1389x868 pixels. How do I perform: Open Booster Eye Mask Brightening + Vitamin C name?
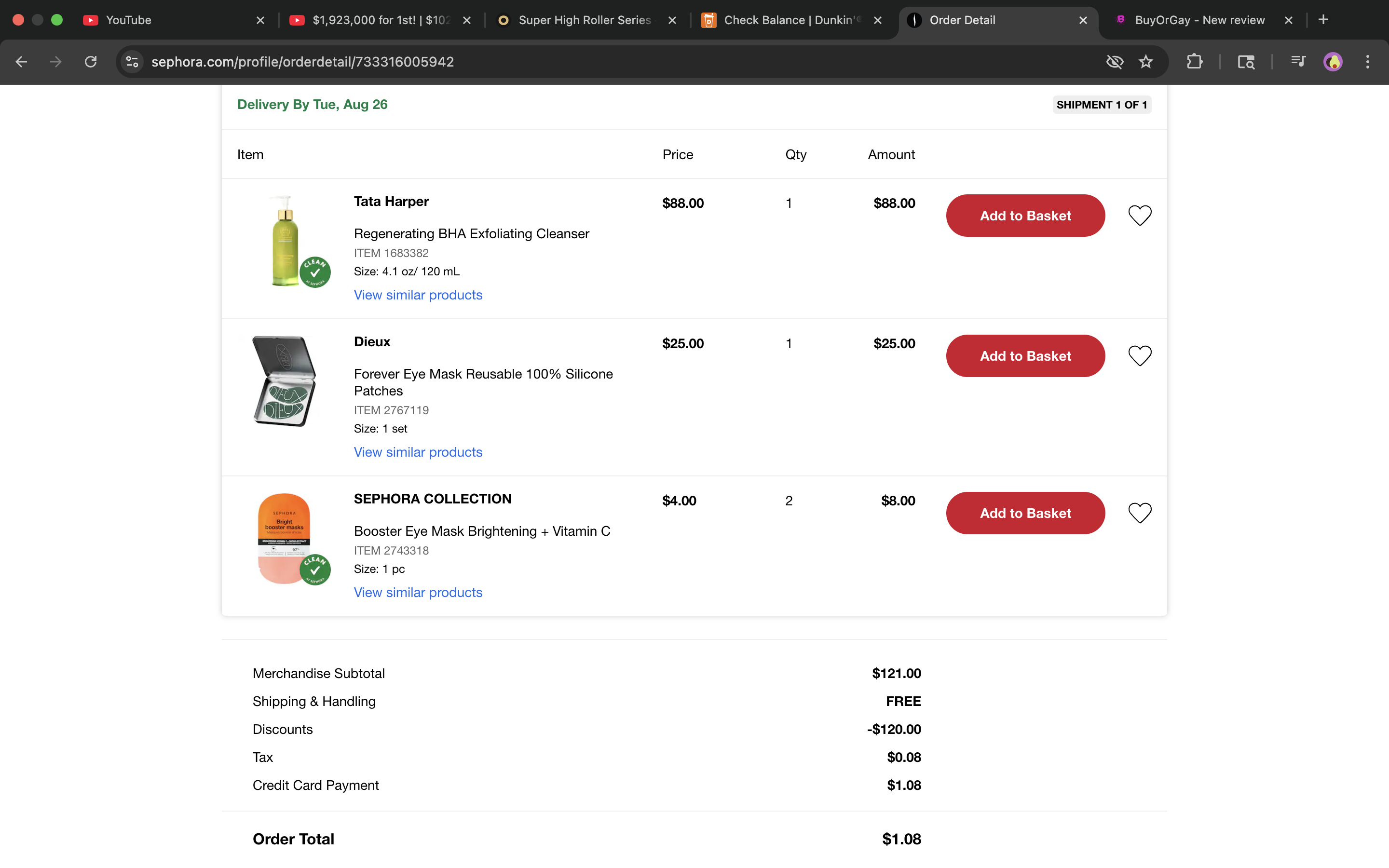click(482, 531)
